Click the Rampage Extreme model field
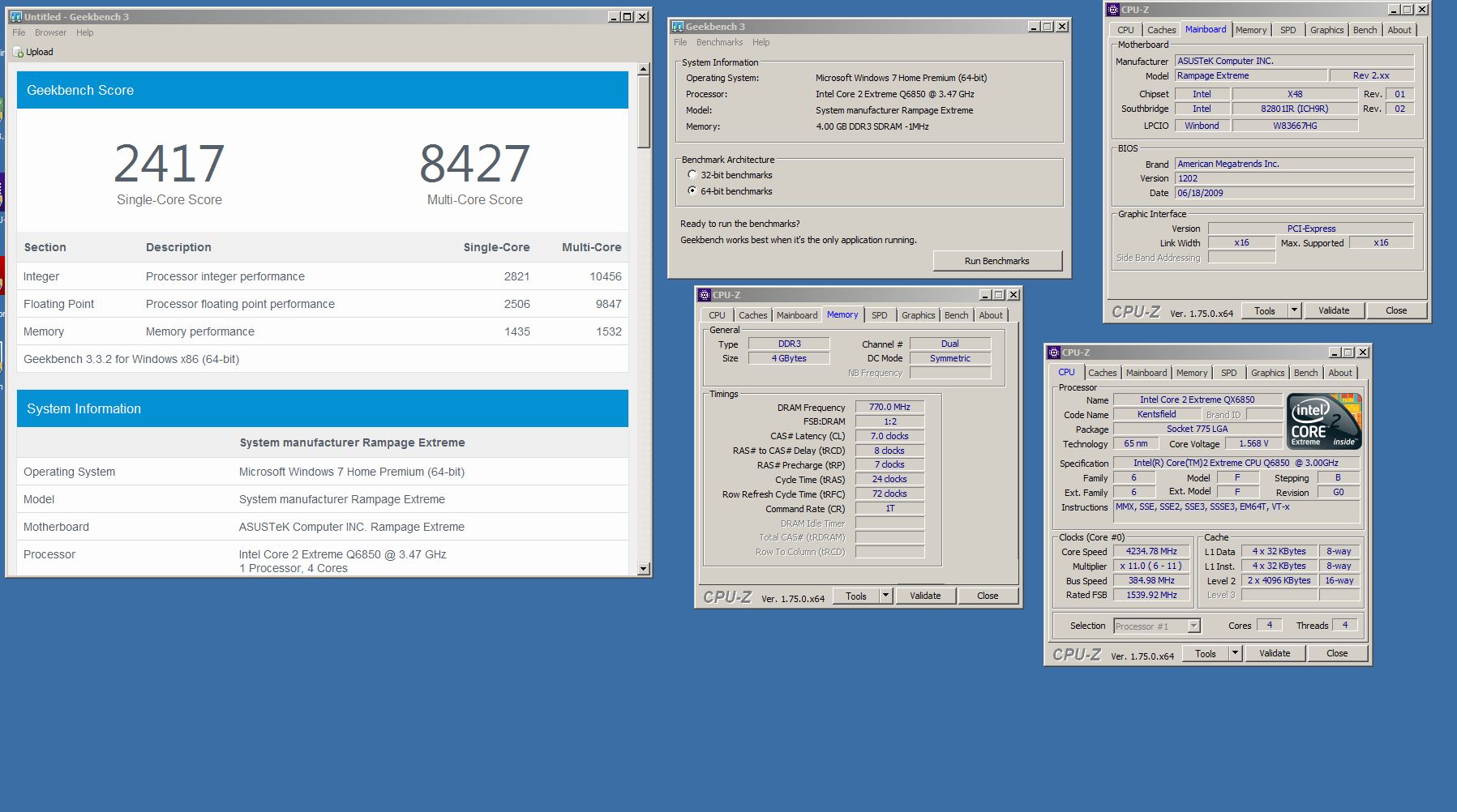Viewport: 1457px width, 812px height. point(1251,75)
